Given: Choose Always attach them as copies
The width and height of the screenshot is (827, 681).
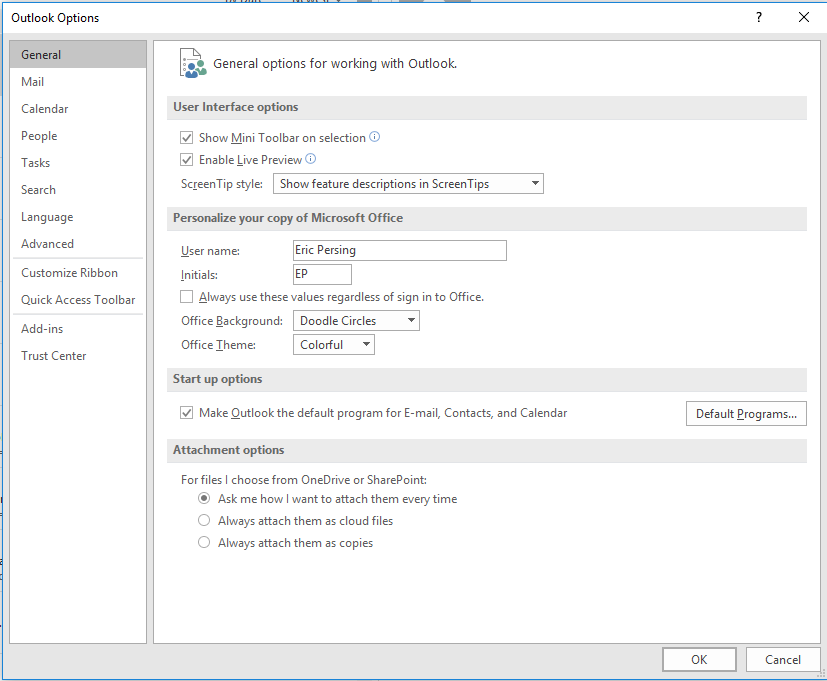Looking at the screenshot, I should pos(204,543).
